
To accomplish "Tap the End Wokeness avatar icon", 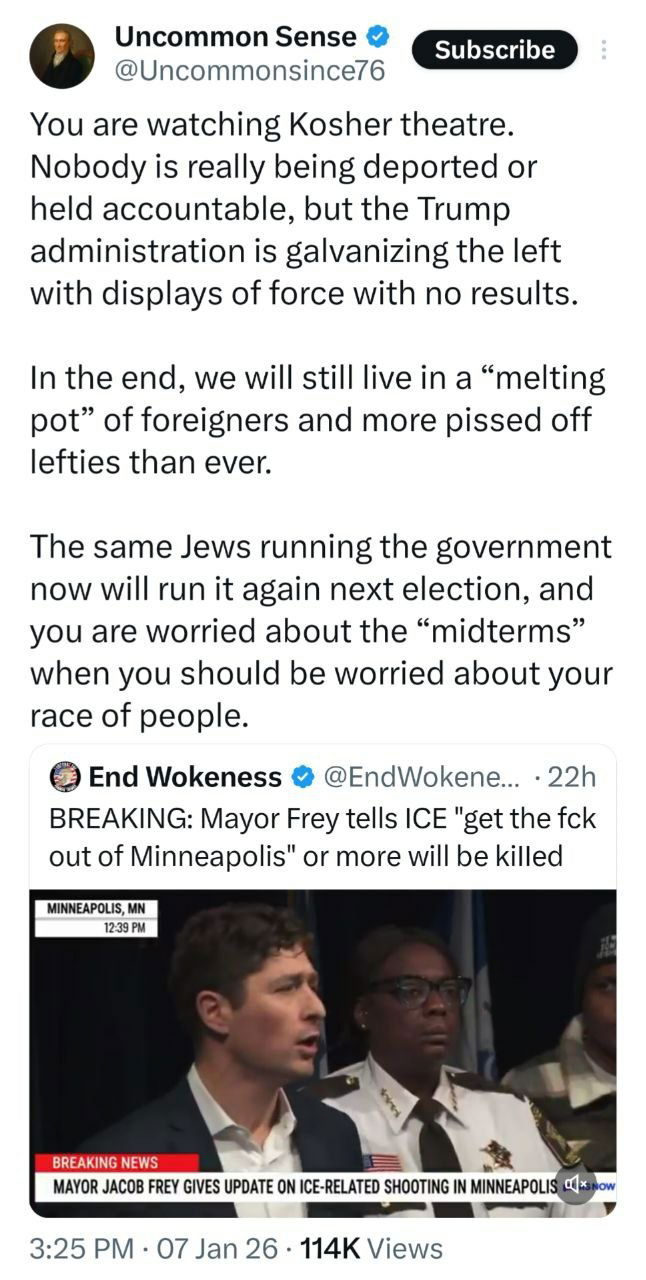I will (65, 777).
